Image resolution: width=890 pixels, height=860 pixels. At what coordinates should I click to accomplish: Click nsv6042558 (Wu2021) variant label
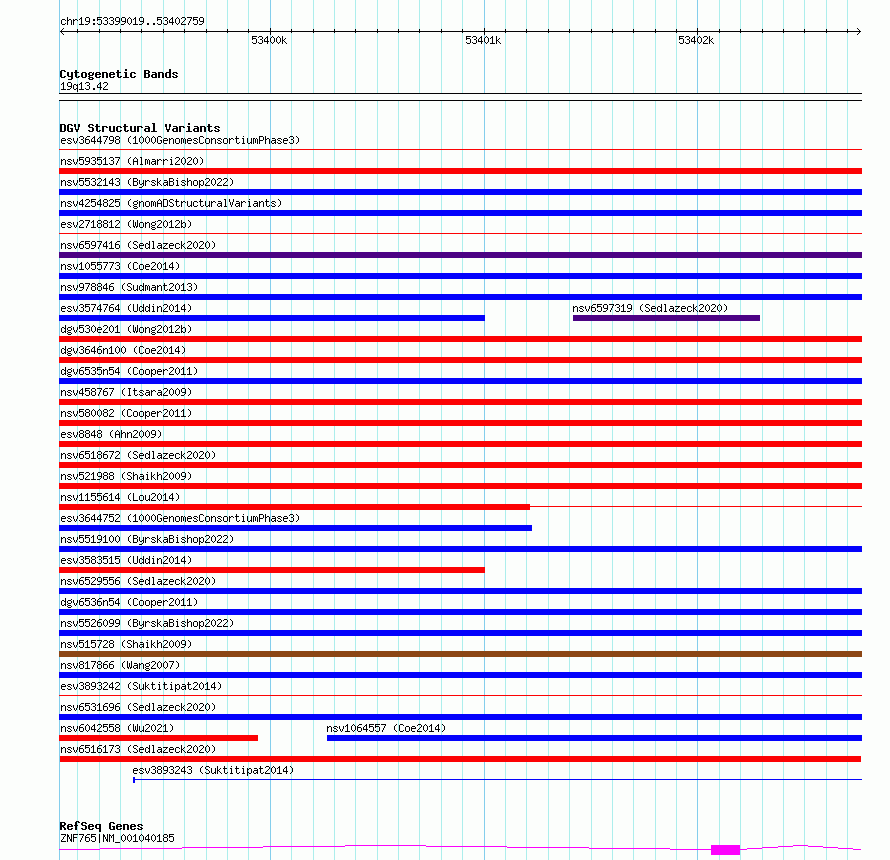(x=117, y=728)
